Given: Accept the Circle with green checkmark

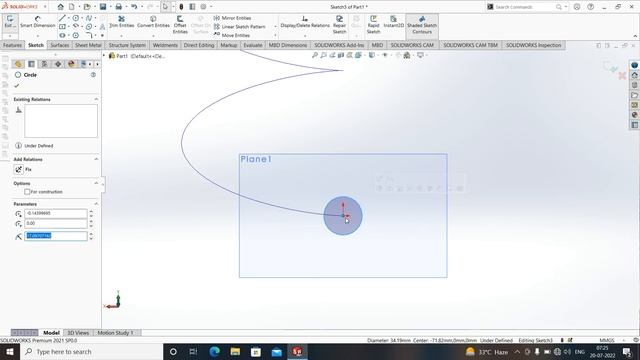Looking at the screenshot, I should 17,86.
